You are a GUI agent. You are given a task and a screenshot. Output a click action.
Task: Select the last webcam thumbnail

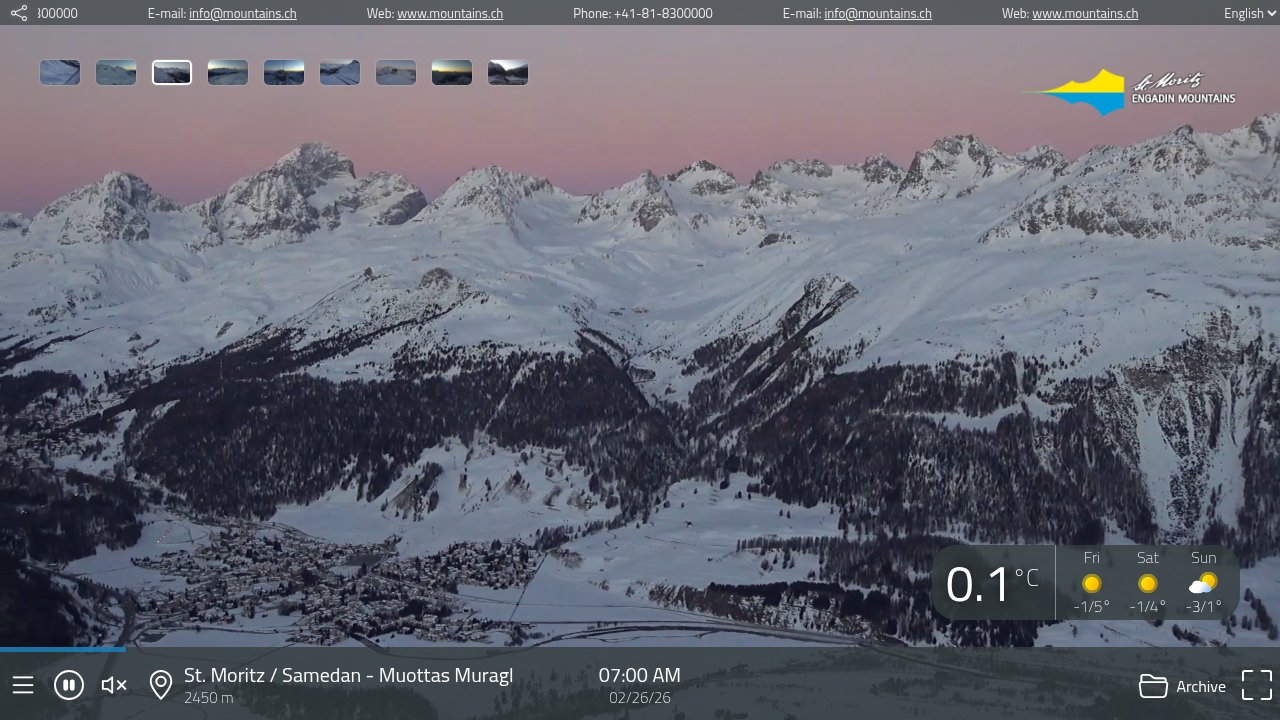coord(508,73)
